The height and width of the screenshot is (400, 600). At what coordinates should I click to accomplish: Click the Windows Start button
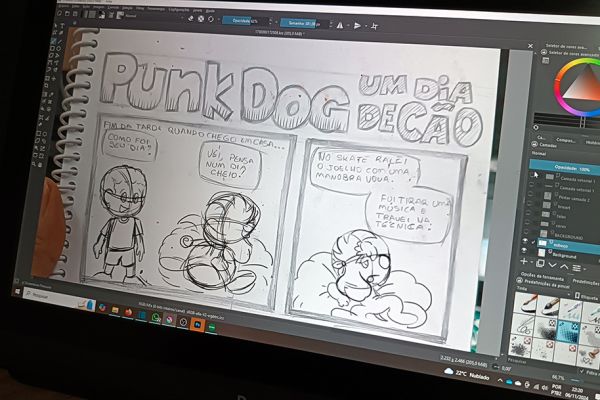pyautogui.click(x=17, y=292)
